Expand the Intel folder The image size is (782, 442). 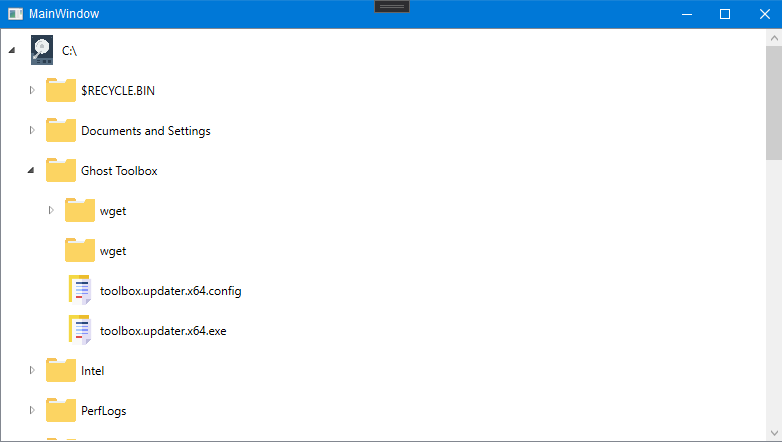click(32, 370)
